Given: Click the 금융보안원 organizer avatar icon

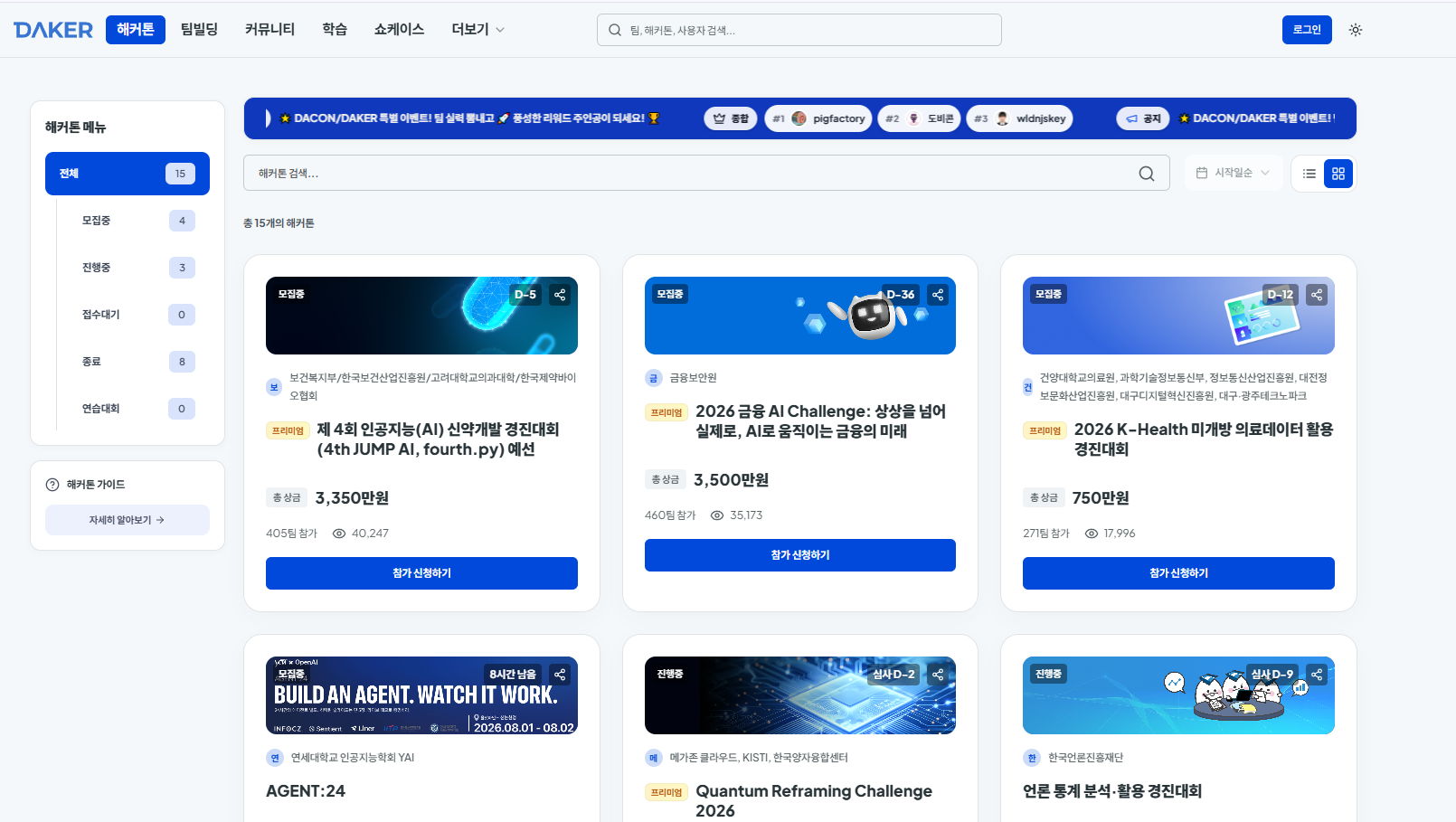Looking at the screenshot, I should [x=653, y=378].
